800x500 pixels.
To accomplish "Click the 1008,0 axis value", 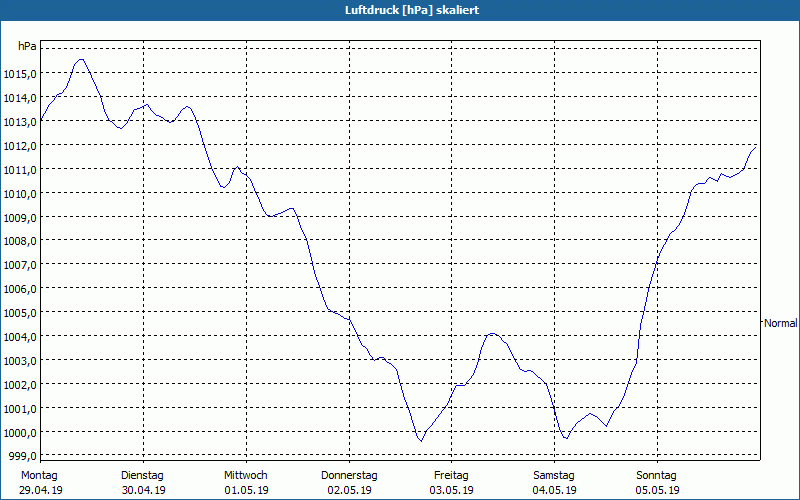I will [20, 241].
